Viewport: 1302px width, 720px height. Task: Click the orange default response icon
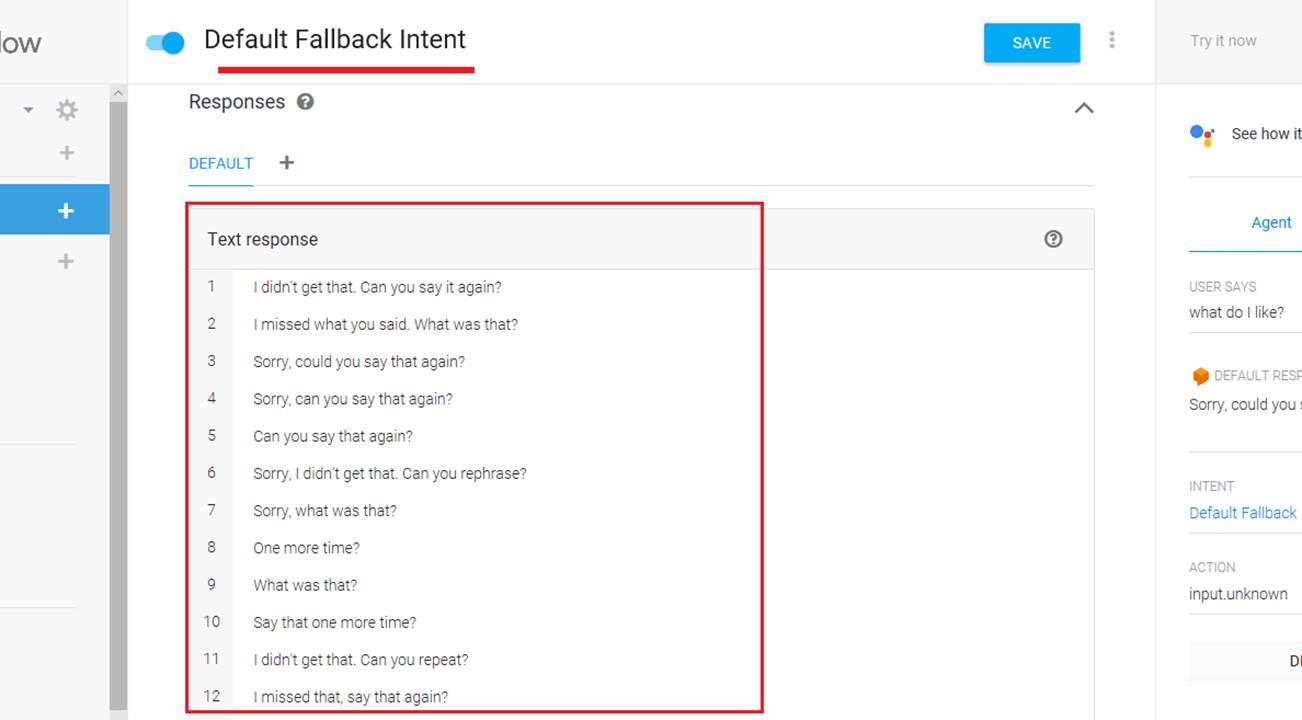1200,376
